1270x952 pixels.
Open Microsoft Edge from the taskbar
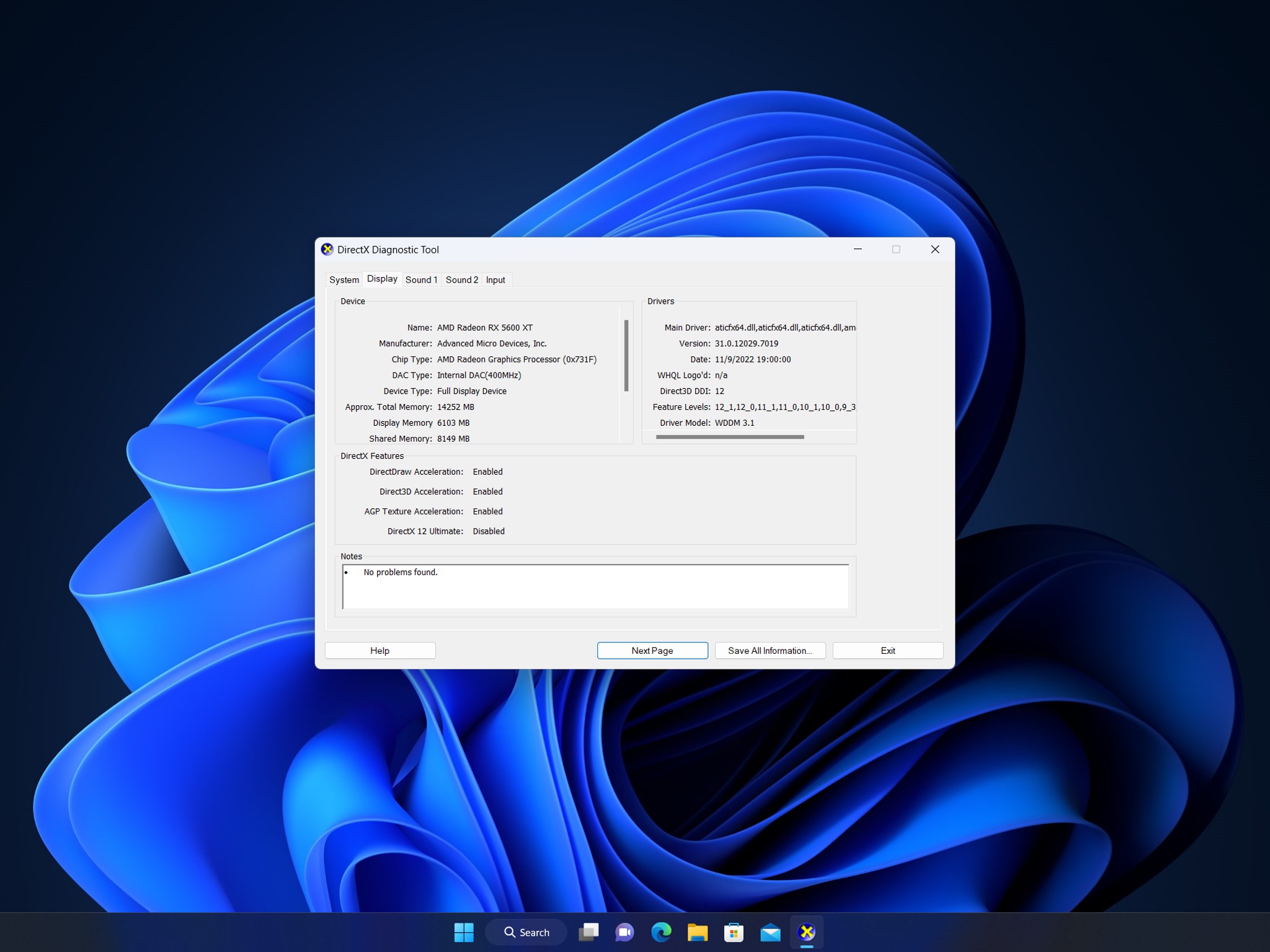(661, 932)
